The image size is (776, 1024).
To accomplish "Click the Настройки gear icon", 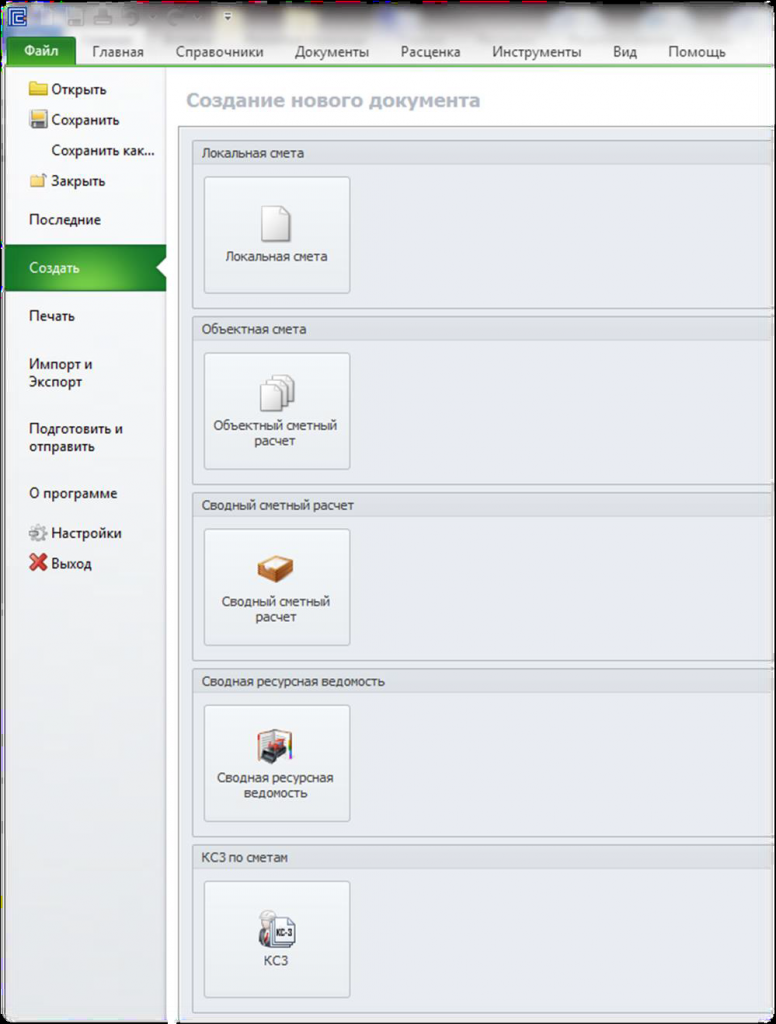I will 38,533.
